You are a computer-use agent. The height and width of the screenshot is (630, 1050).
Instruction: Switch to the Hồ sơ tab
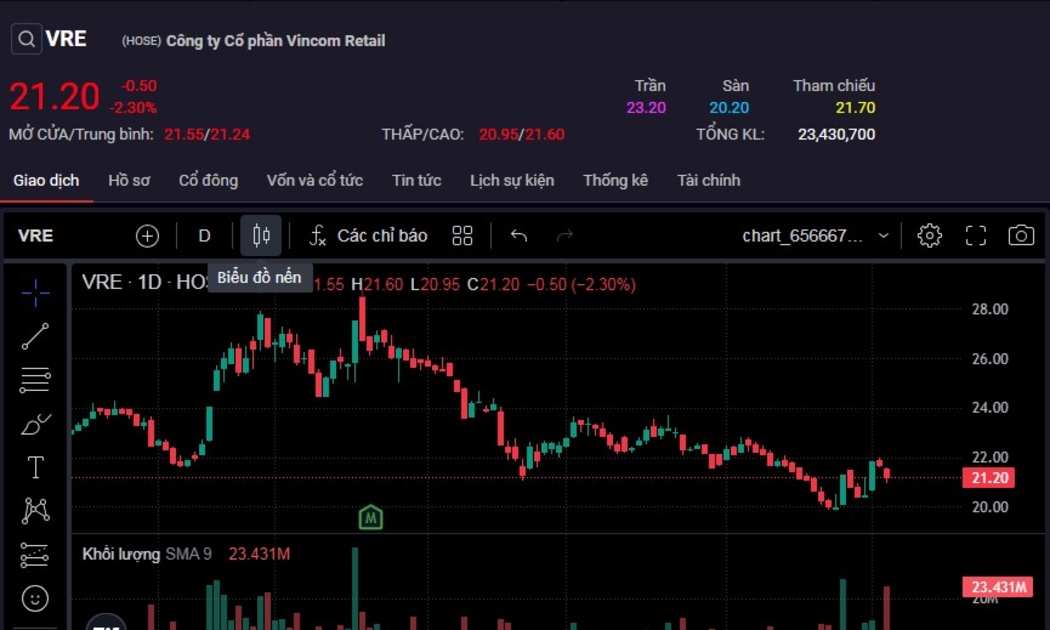pyautogui.click(x=129, y=181)
